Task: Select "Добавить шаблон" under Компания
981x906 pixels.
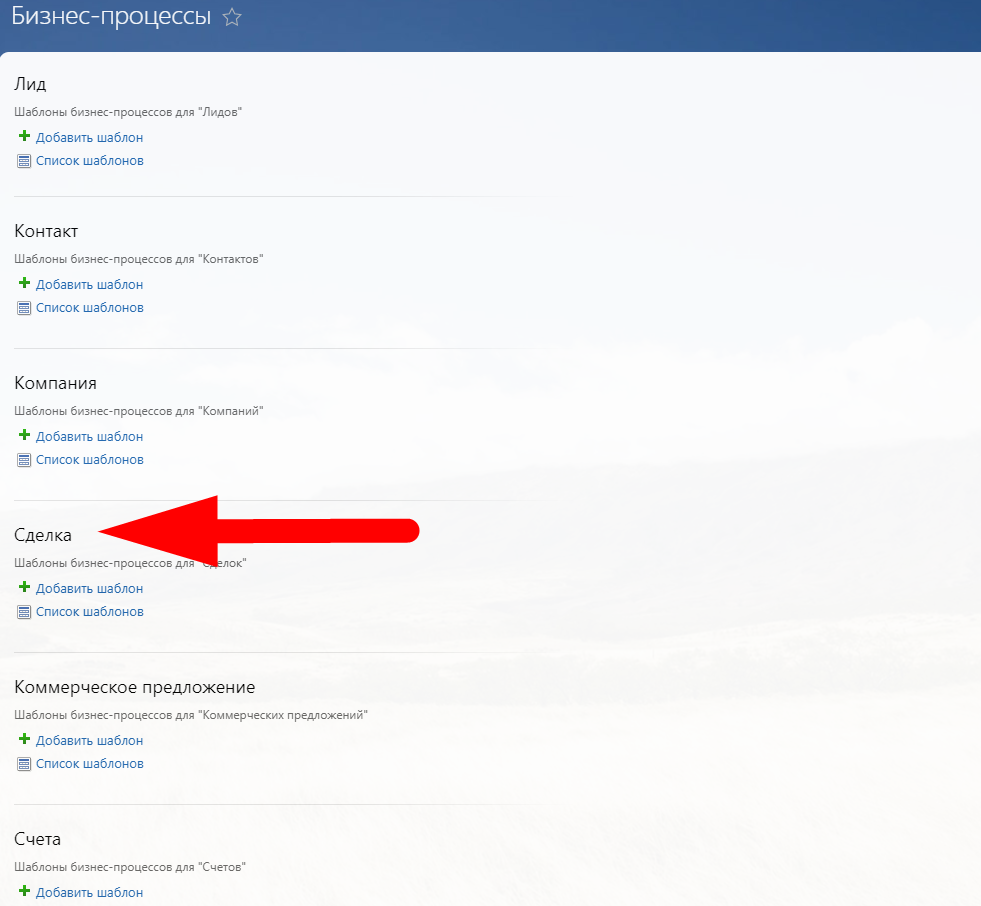Action: click(89, 437)
